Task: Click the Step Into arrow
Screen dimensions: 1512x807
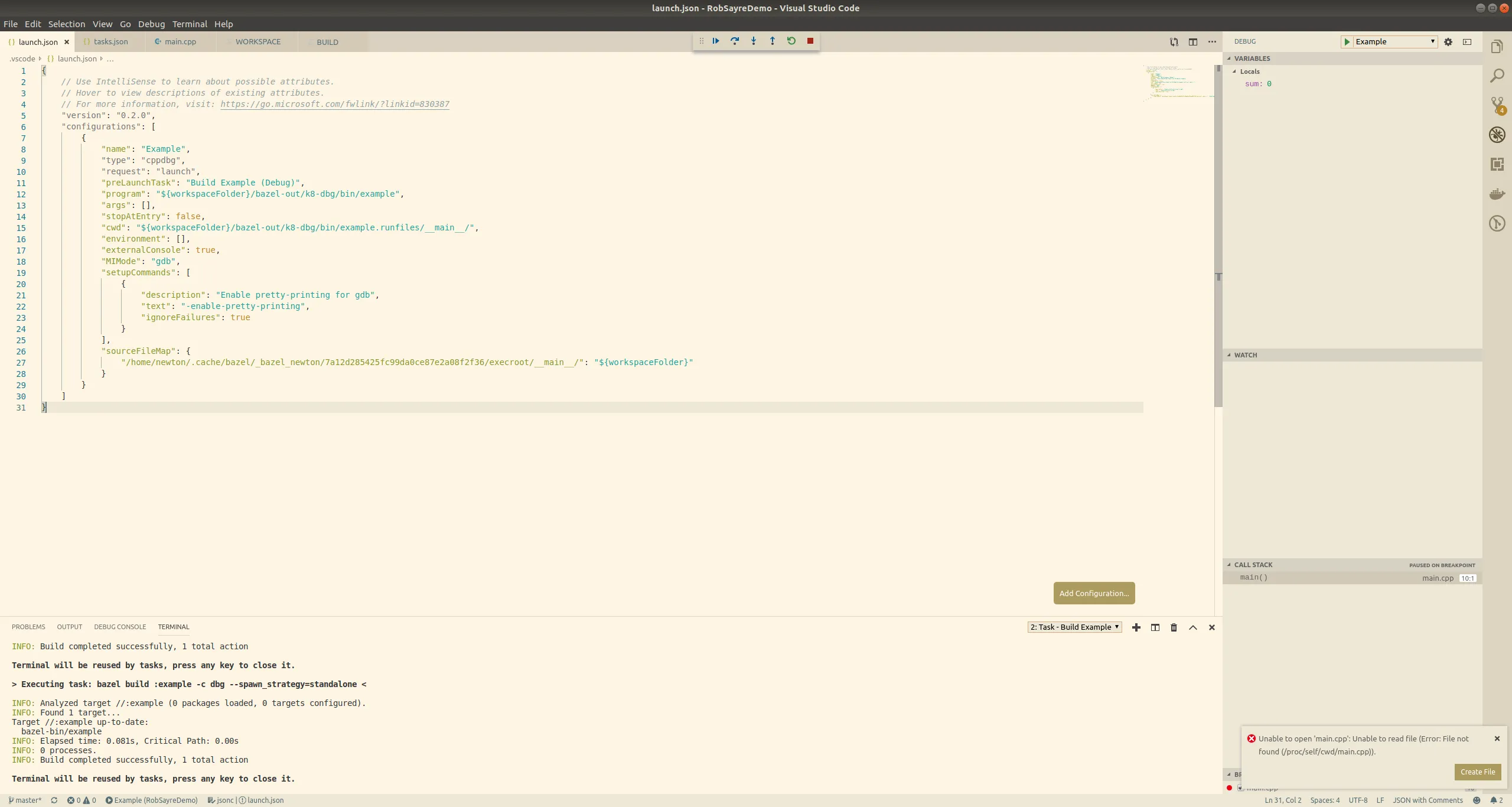Action: click(754, 41)
